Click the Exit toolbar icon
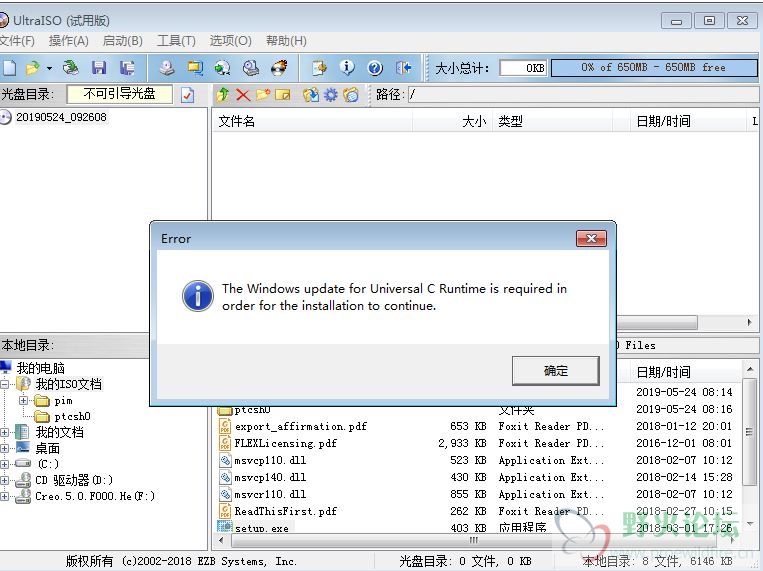Image resolution: width=763 pixels, height=571 pixels. (403, 68)
